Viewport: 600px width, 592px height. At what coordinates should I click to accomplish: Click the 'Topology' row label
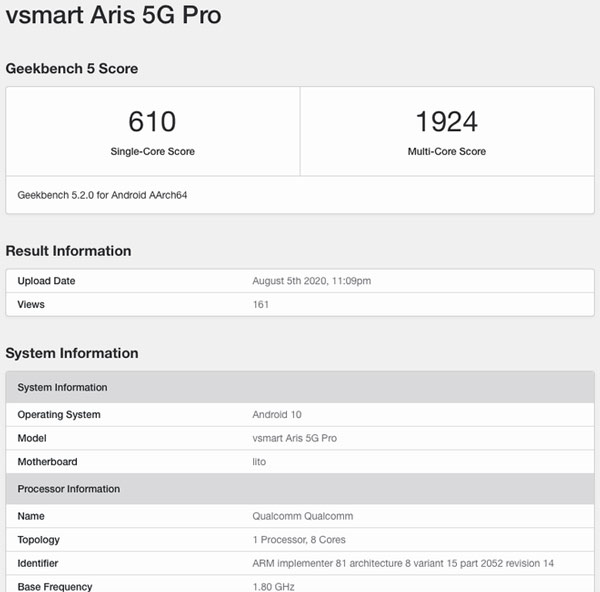(x=39, y=540)
